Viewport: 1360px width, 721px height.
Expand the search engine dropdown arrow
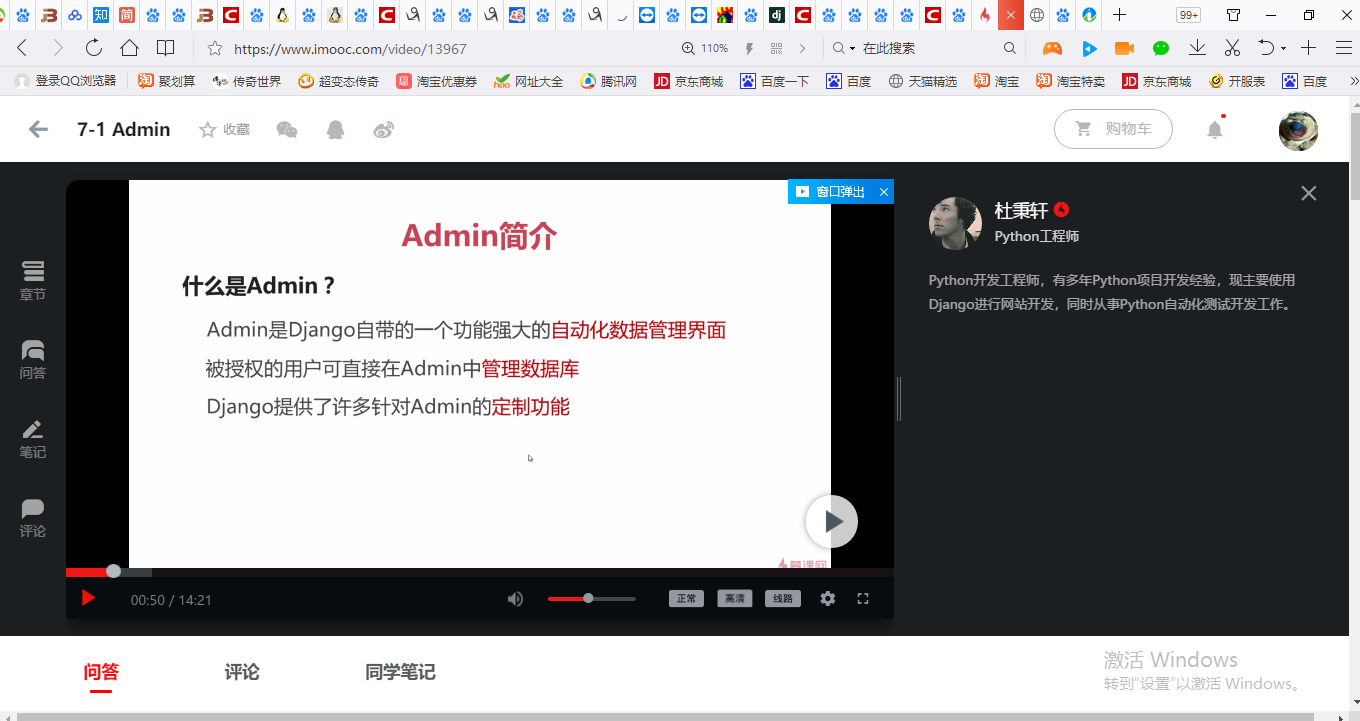(852, 48)
